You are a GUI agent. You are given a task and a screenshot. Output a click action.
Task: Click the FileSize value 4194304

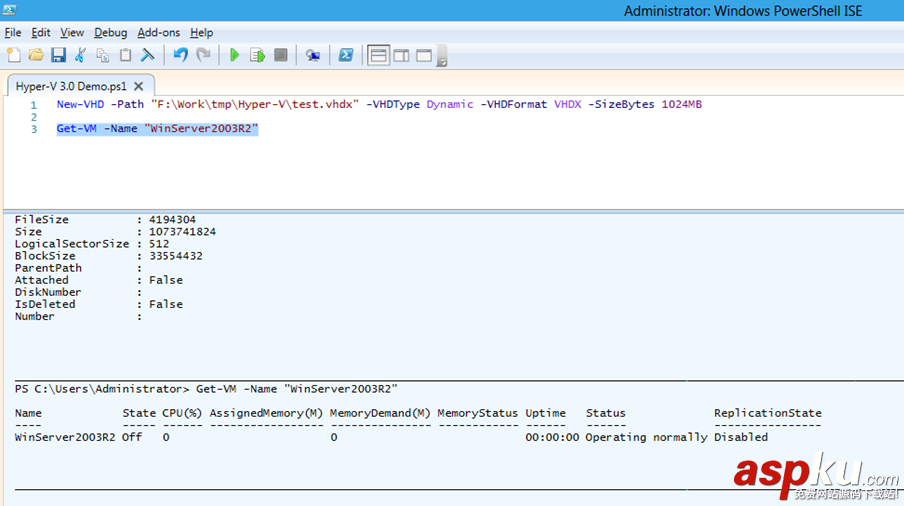click(x=172, y=220)
